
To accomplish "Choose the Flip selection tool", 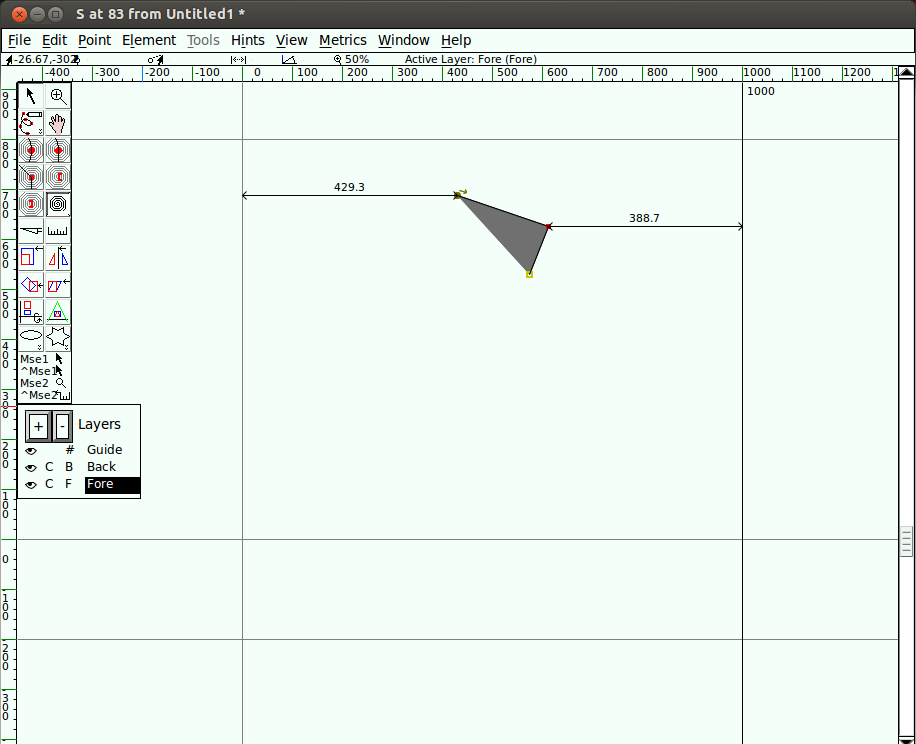I will [58, 258].
